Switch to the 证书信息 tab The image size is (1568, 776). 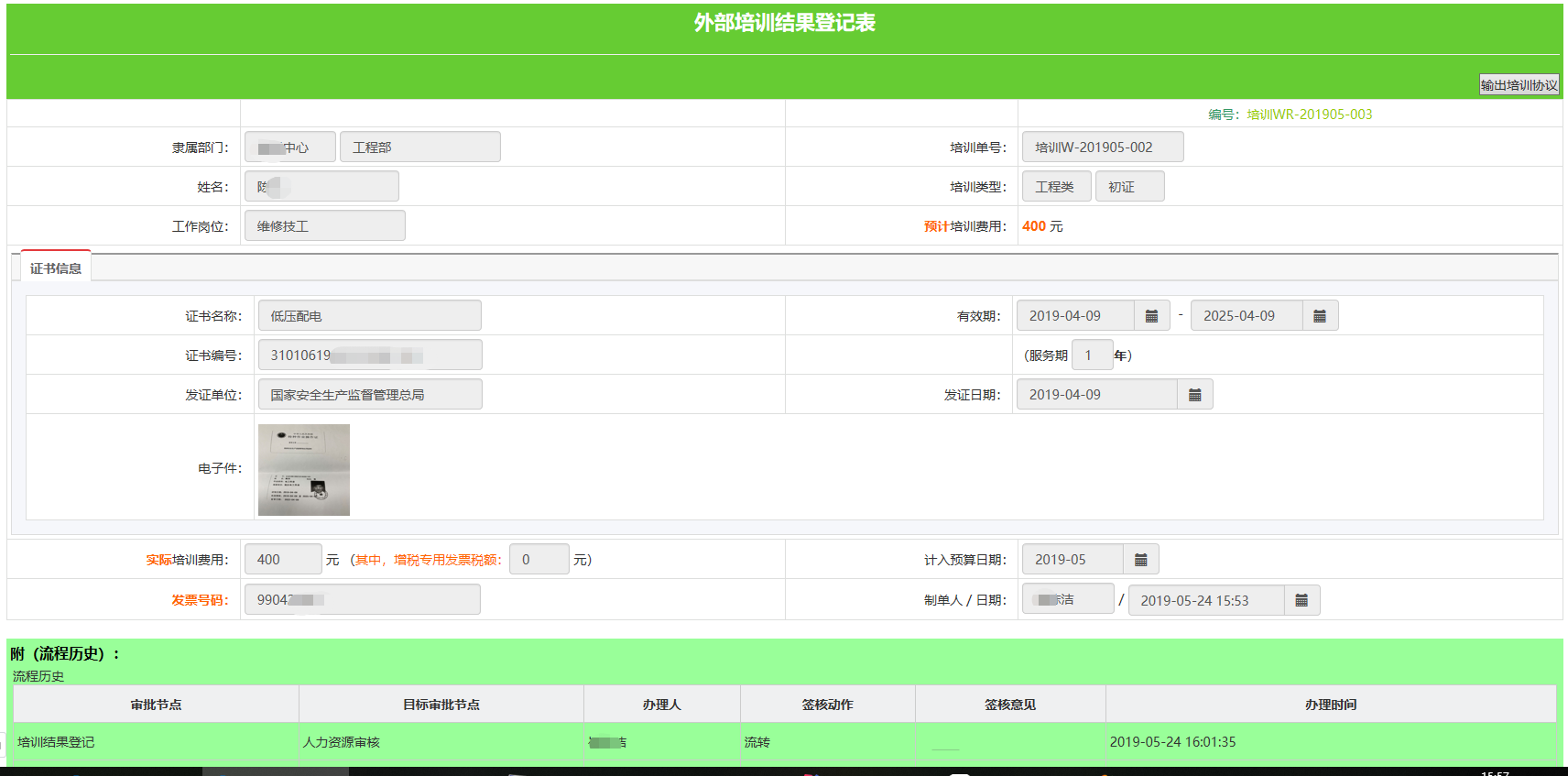coord(56,268)
